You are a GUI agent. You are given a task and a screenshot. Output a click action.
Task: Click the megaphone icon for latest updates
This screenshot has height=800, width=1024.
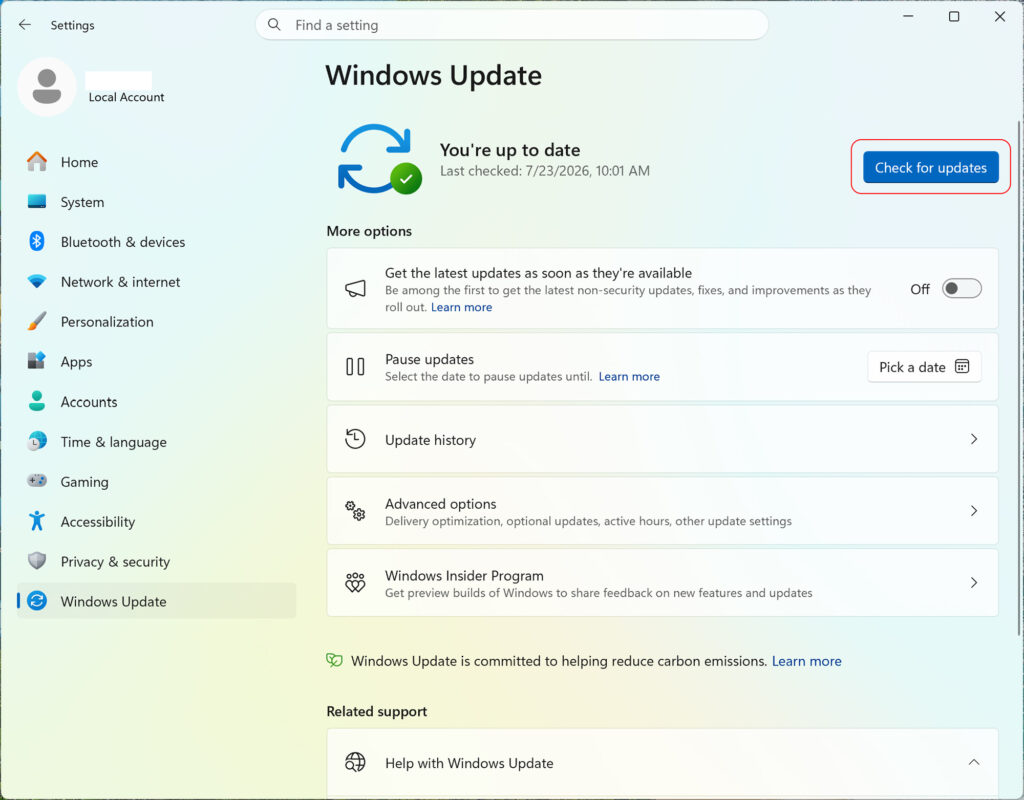(x=355, y=289)
